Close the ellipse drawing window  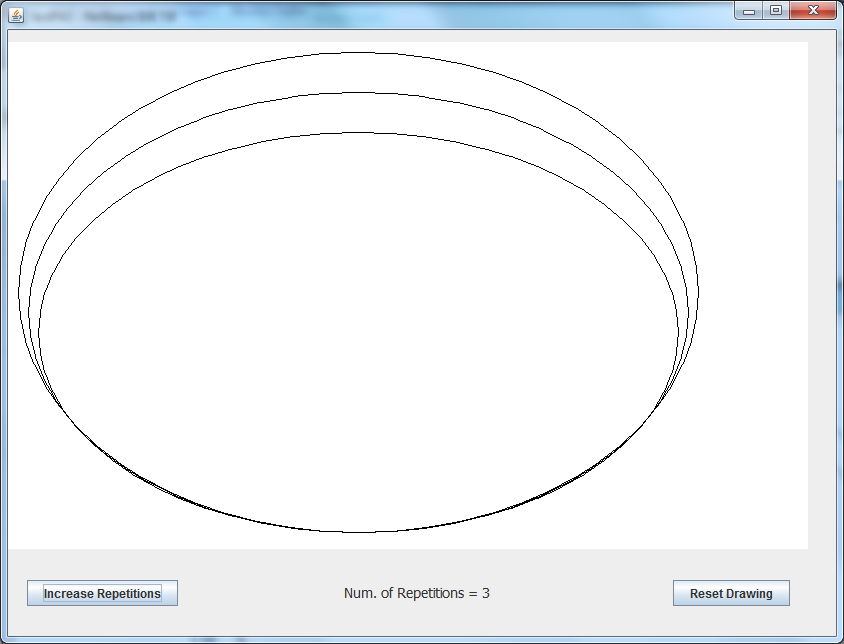pos(813,10)
